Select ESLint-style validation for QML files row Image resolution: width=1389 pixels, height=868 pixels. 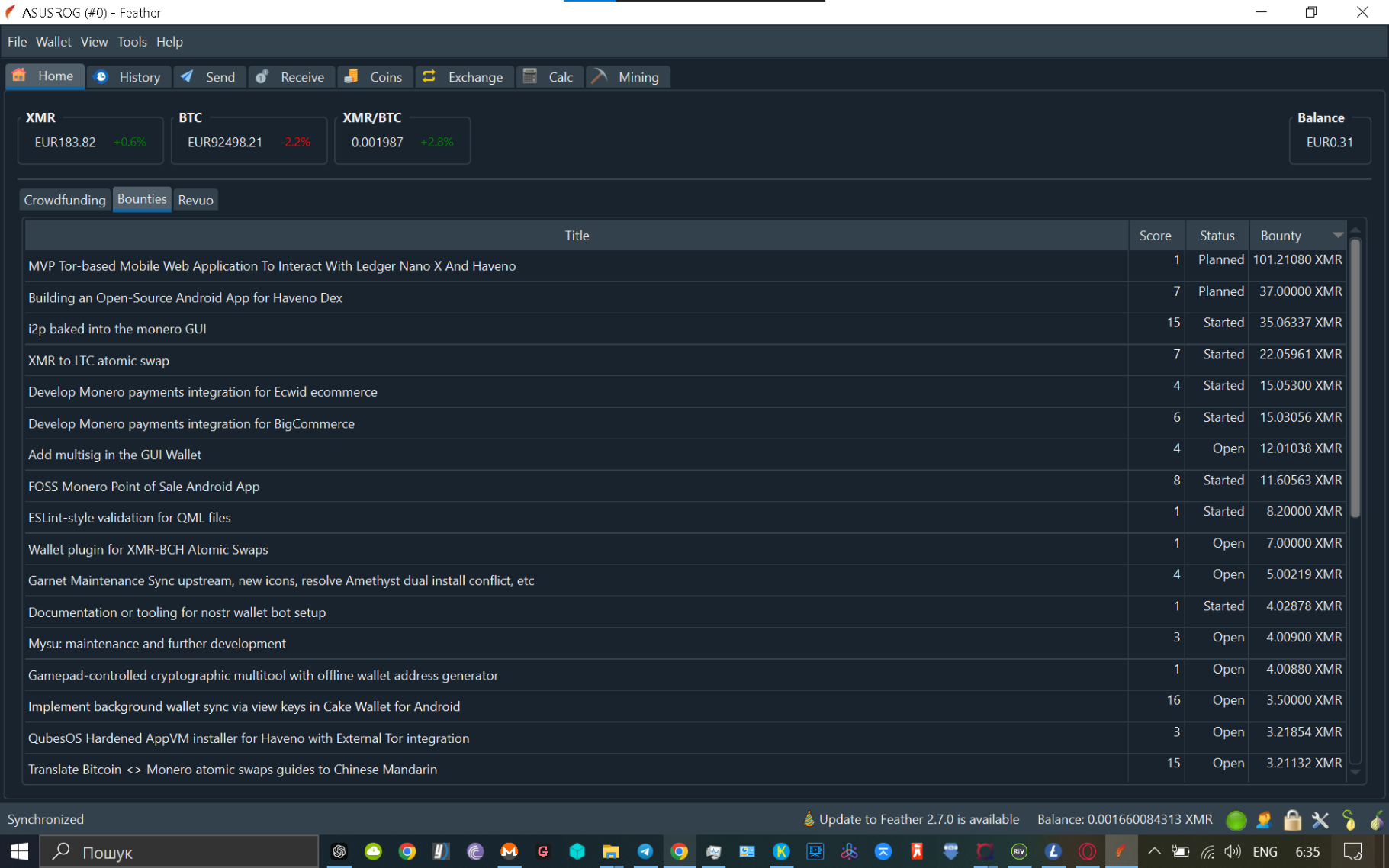tap(685, 518)
